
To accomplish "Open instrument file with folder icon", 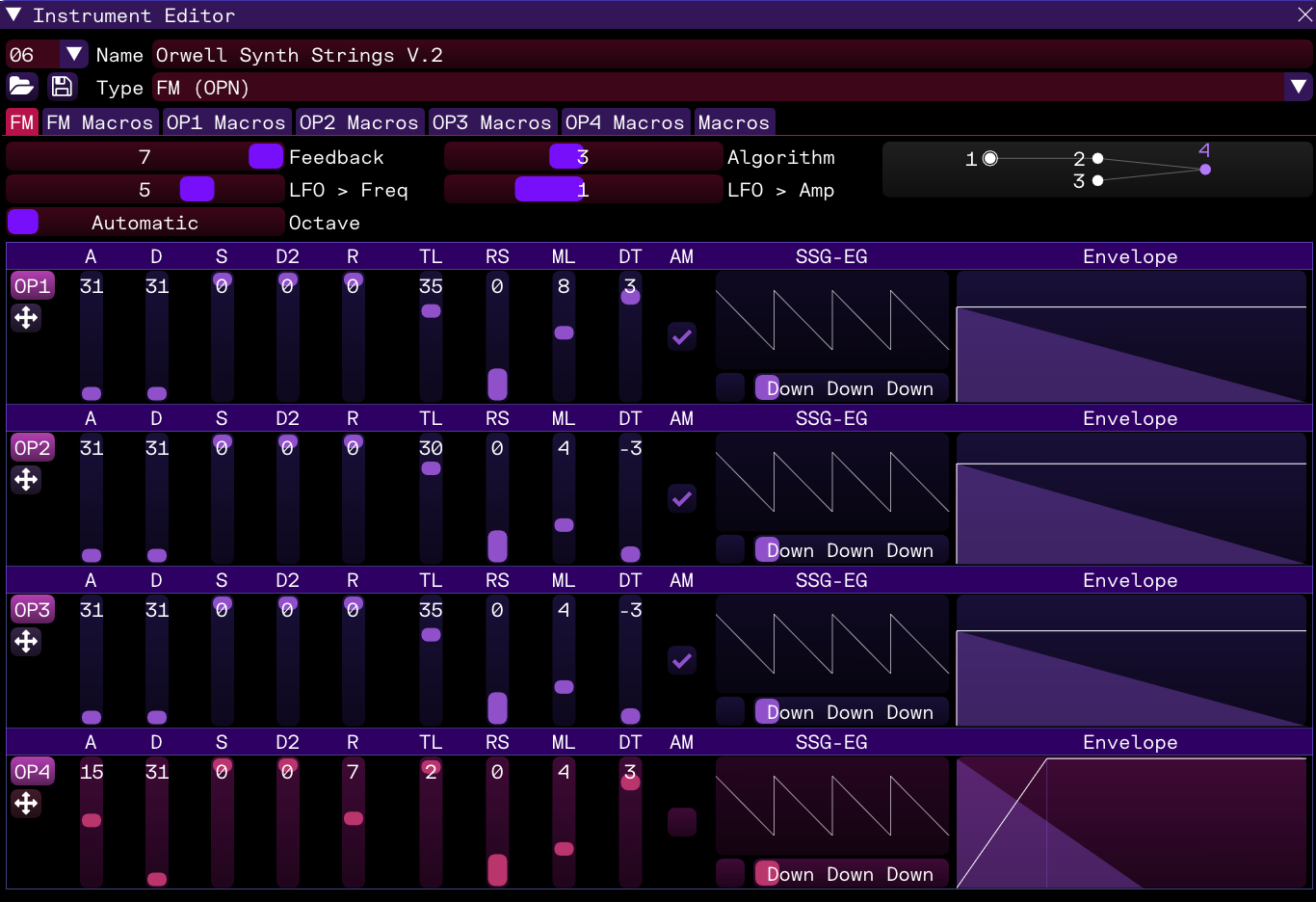I will 21,87.
